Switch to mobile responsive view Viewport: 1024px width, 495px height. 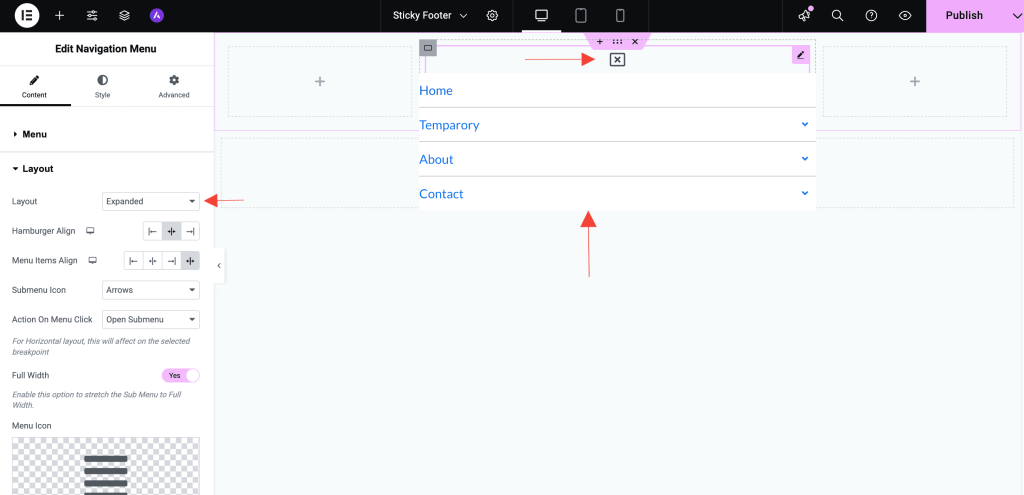tap(620, 16)
